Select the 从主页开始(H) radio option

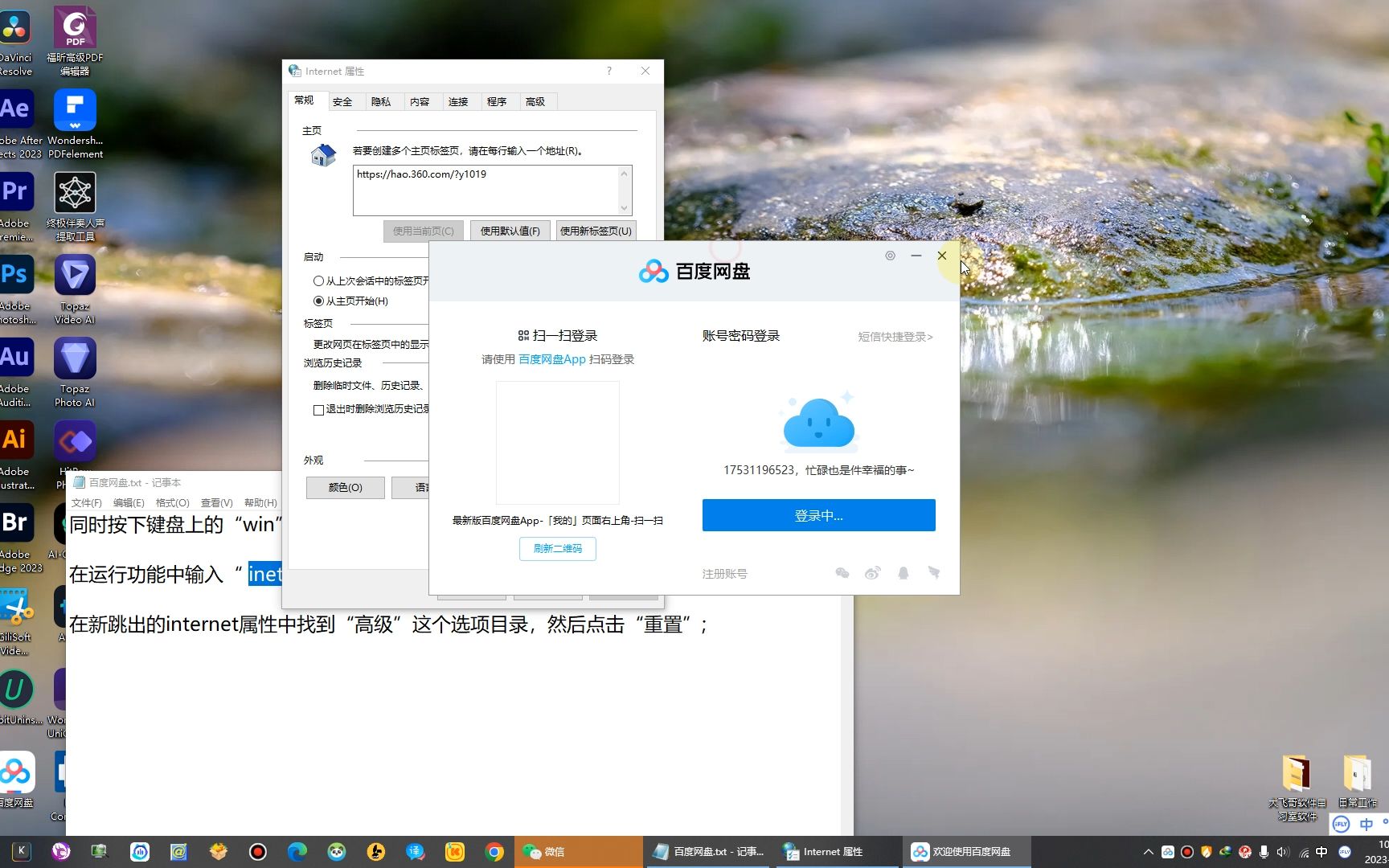[x=318, y=301]
